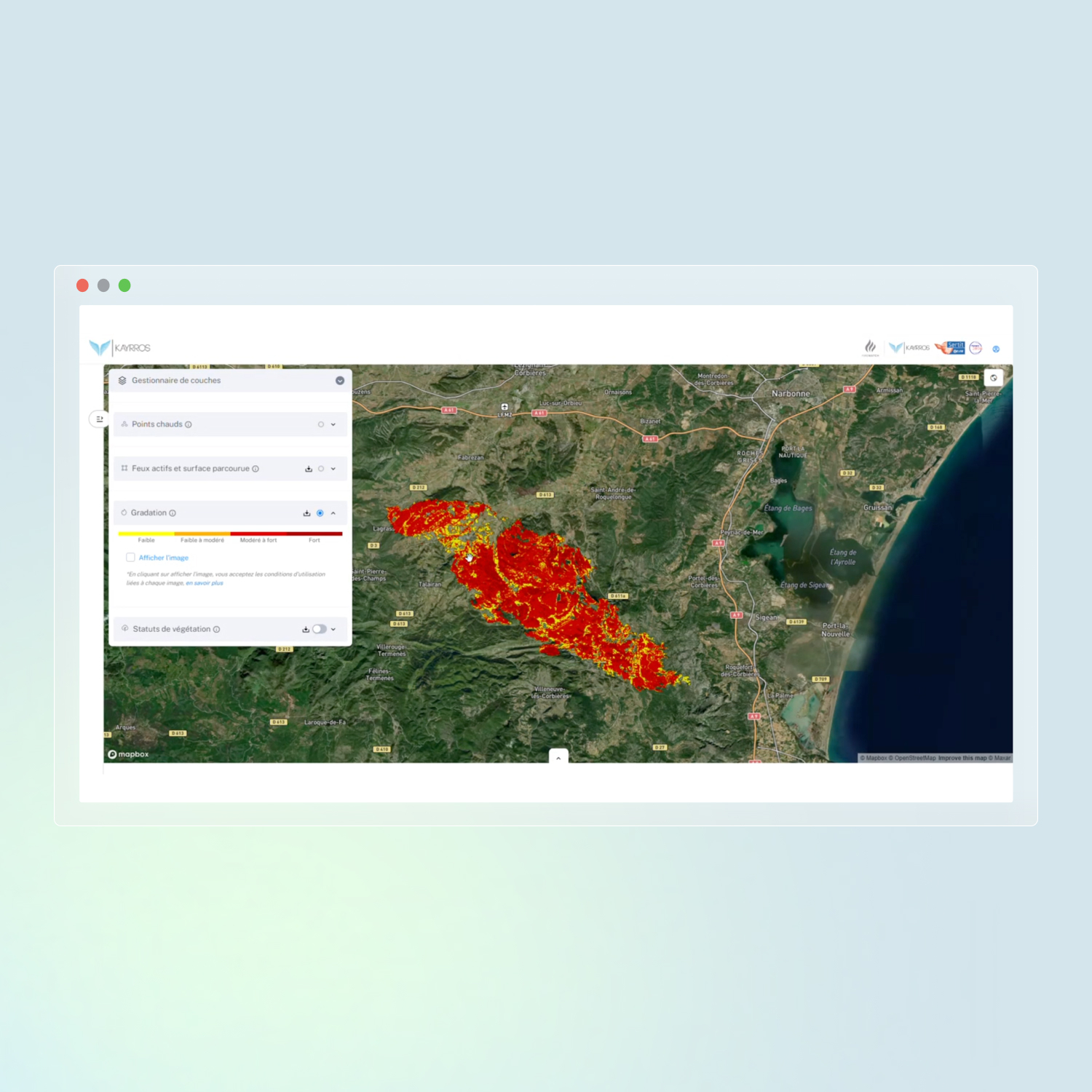Show info for Points chauds layer

coord(189,424)
